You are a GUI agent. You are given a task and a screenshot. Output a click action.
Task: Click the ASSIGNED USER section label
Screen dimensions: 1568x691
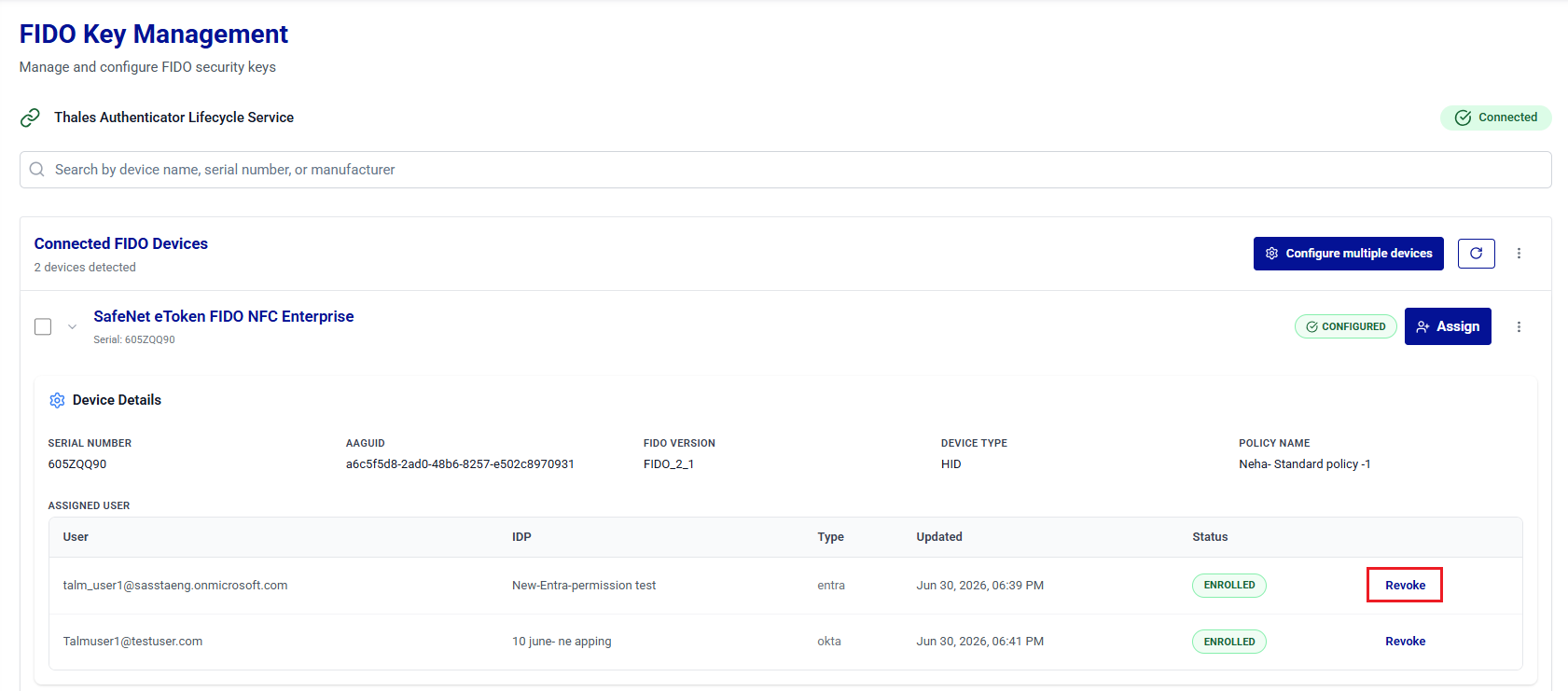(89, 505)
